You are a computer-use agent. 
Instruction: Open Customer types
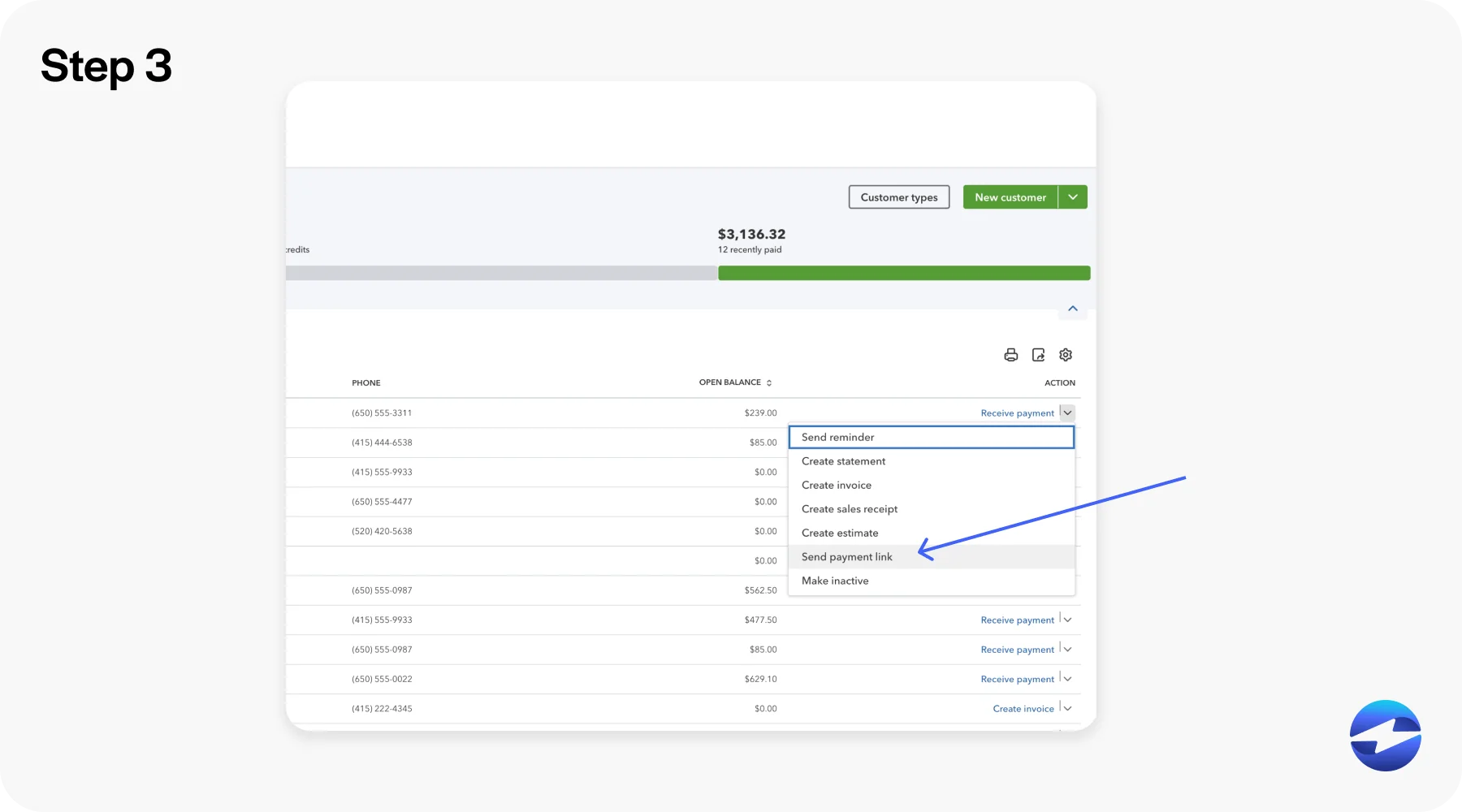899,197
